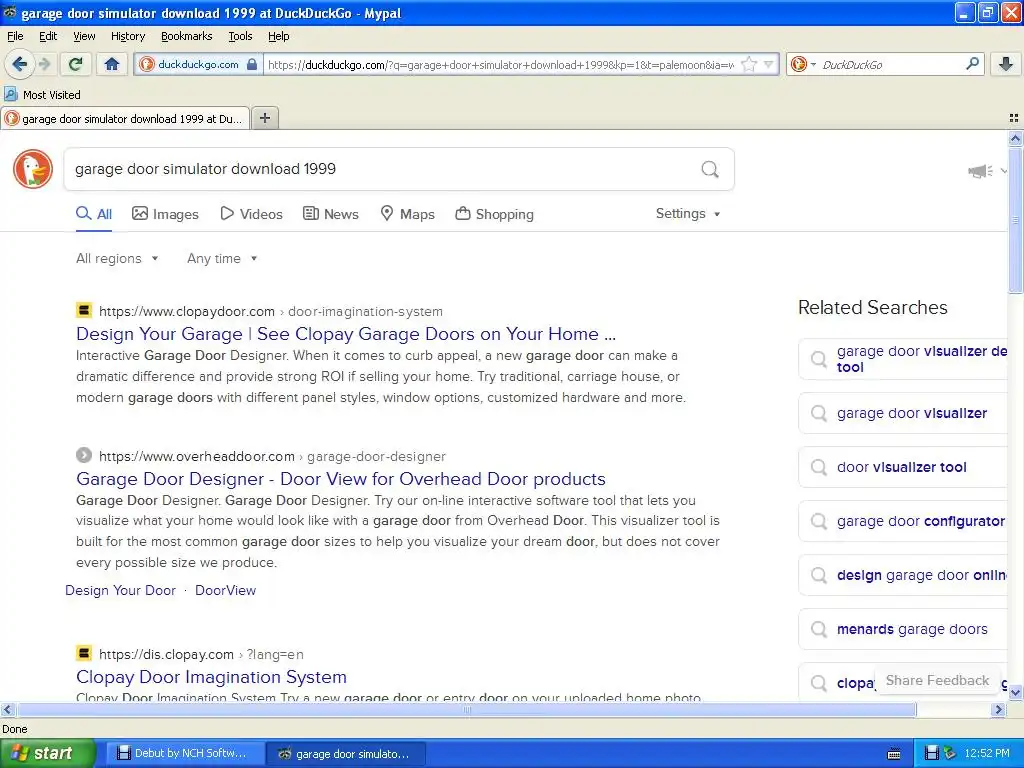The height and width of the screenshot is (768, 1024).
Task: Click the Clopay favicon beside clopaydoor.com result
Action: (x=84, y=310)
